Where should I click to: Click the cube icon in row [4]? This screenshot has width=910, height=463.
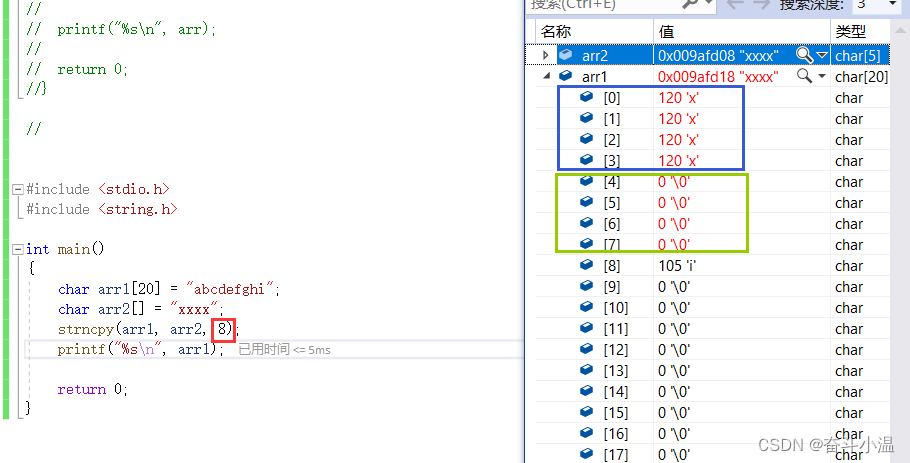[587, 181]
